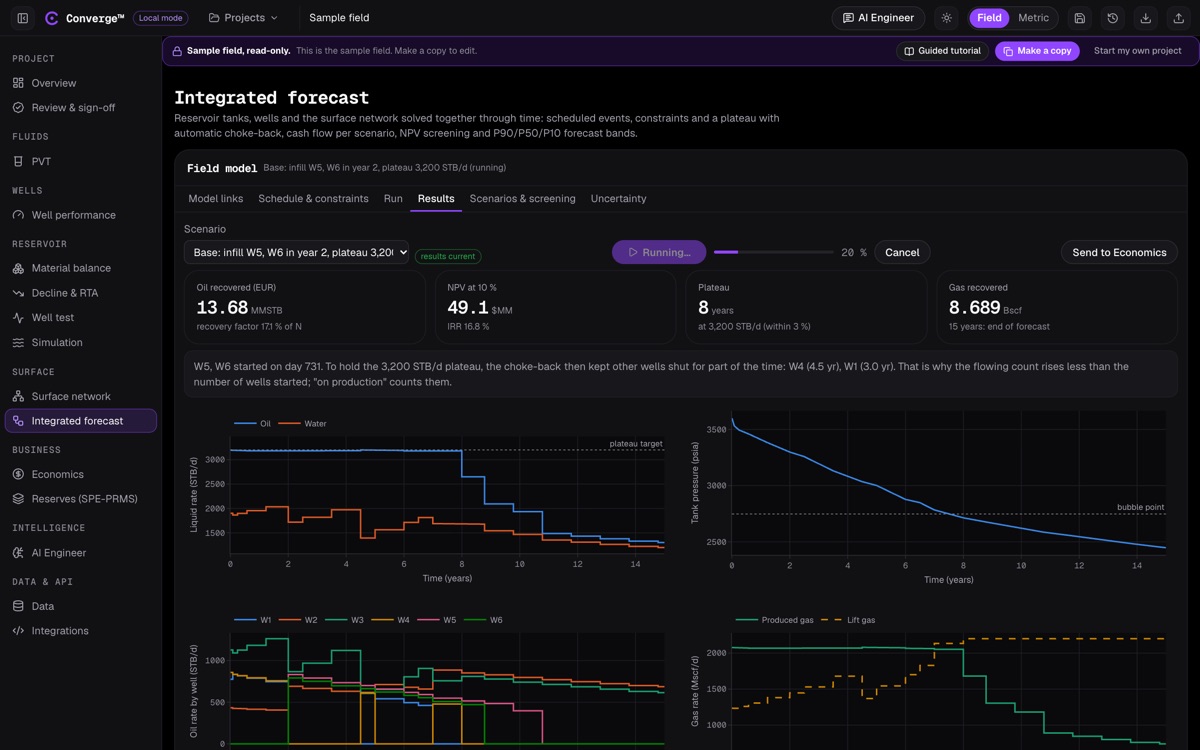Click Make a copy button
1200x750 pixels.
(1037, 51)
